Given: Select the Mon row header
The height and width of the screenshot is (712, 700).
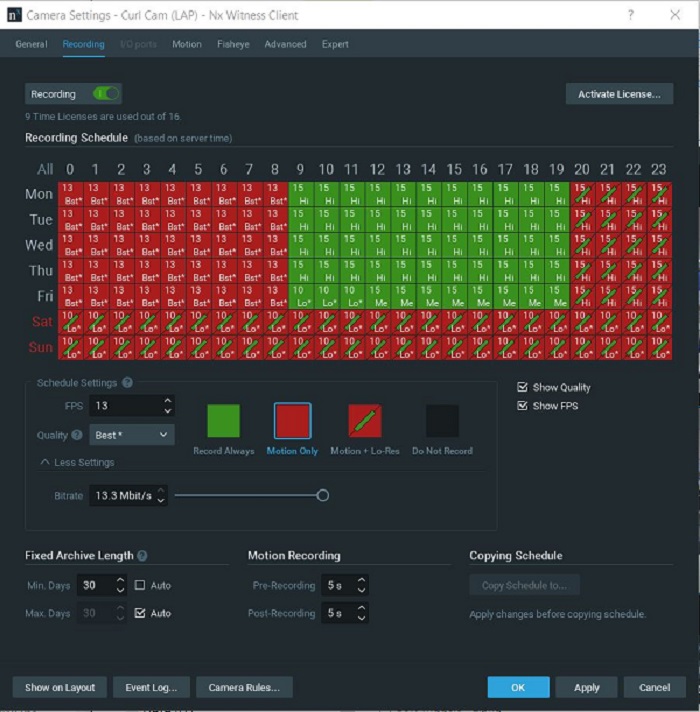Looking at the screenshot, I should tap(39, 194).
